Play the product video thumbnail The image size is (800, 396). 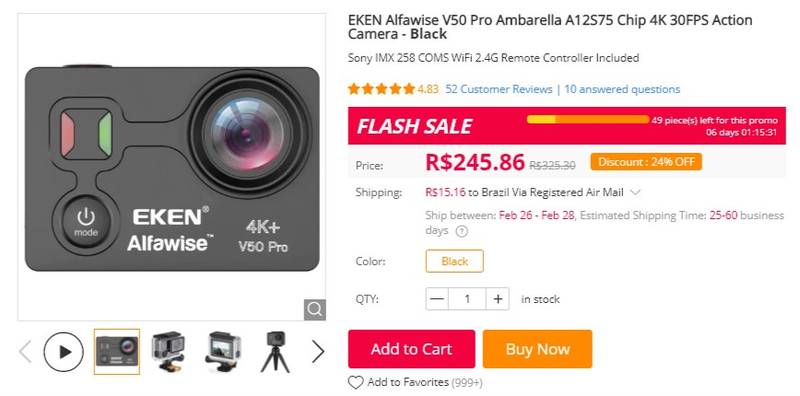point(63,352)
